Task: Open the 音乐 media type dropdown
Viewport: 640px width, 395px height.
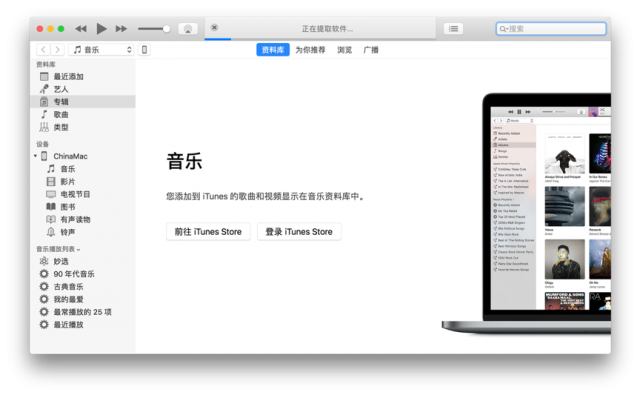Action: coord(101,50)
